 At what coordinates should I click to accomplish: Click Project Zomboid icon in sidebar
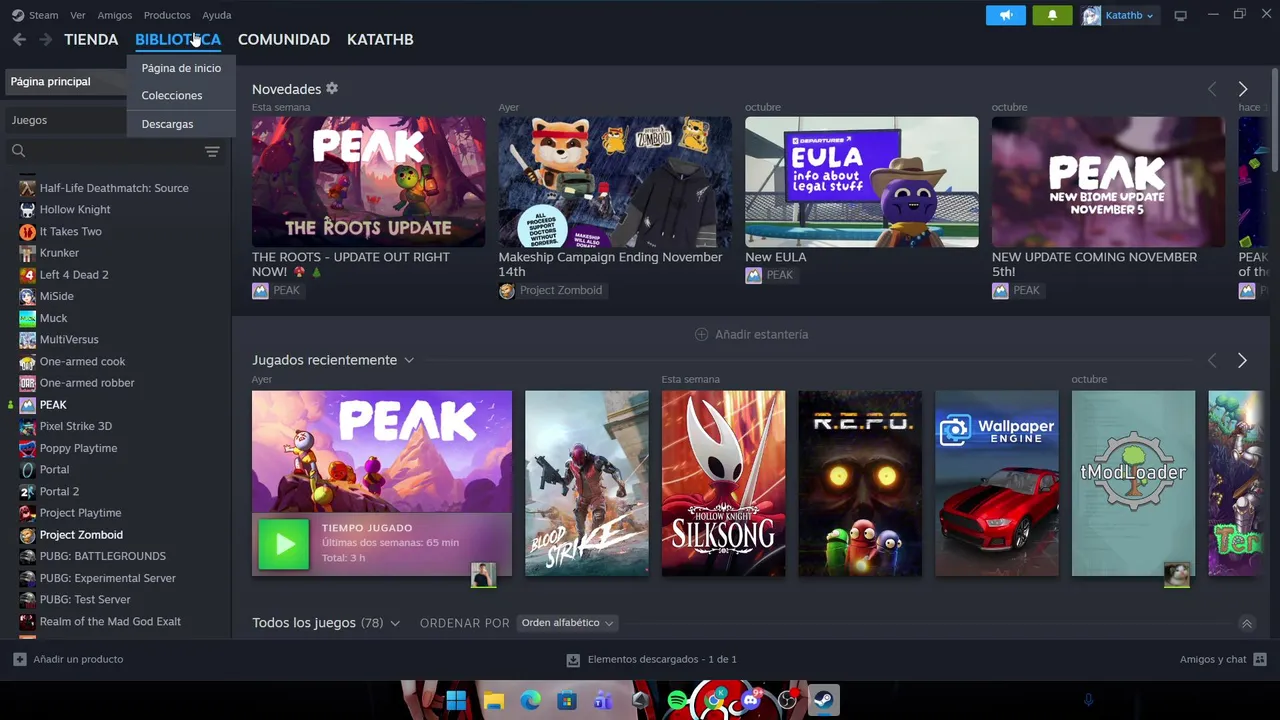(x=28, y=535)
